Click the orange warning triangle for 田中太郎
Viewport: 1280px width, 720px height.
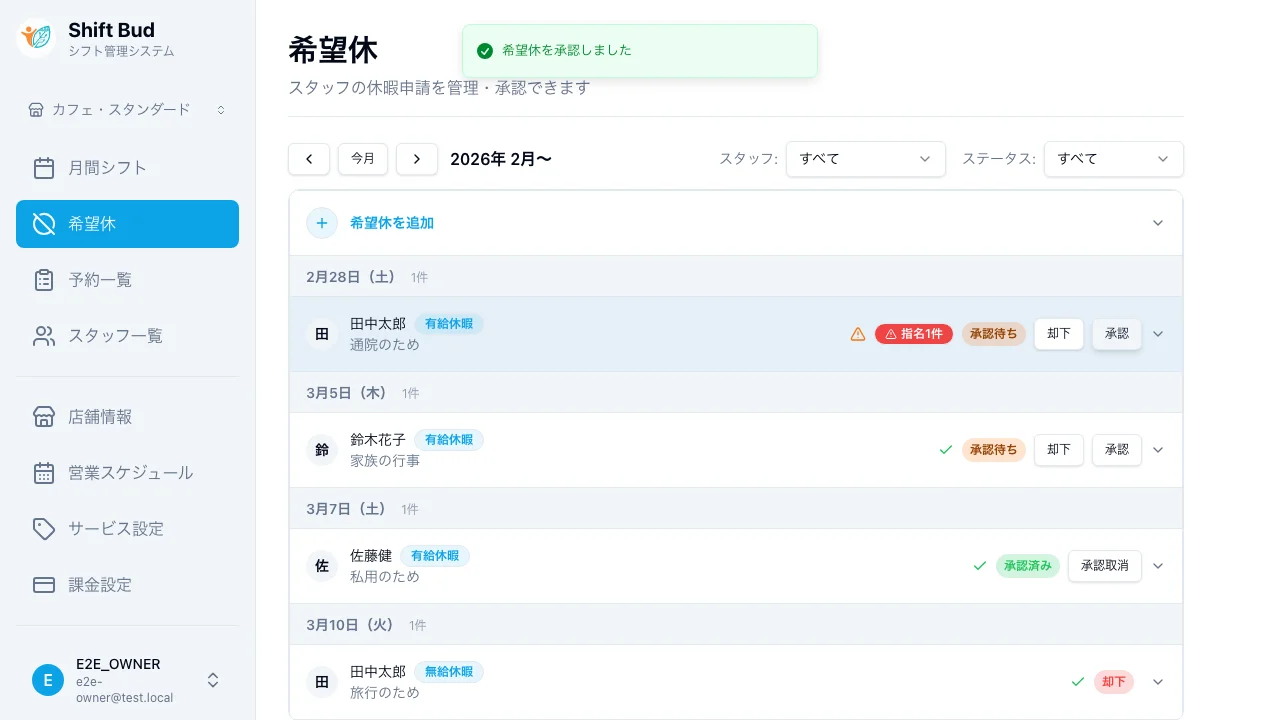857,334
